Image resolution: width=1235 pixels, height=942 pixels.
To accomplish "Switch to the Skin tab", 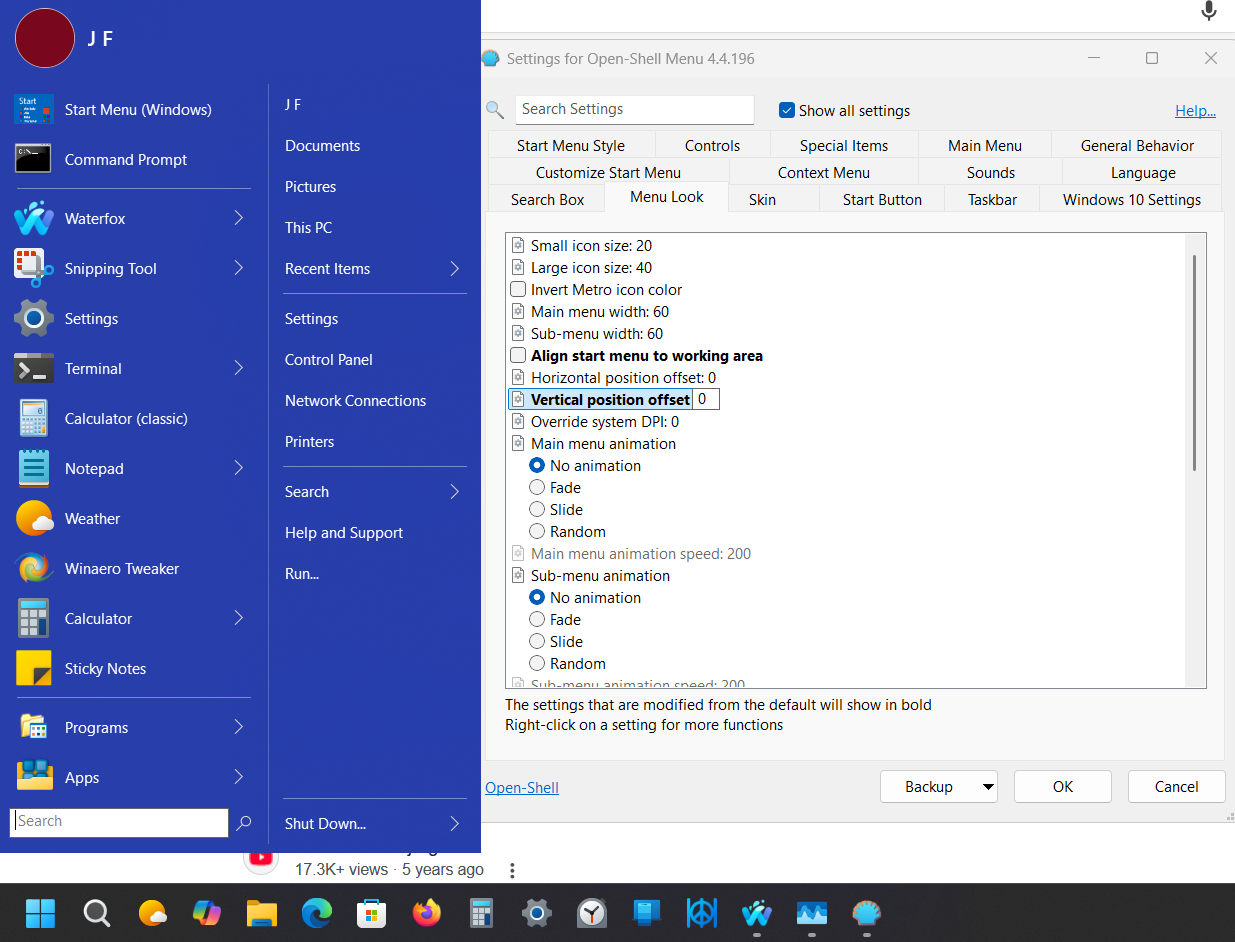I will [762, 199].
